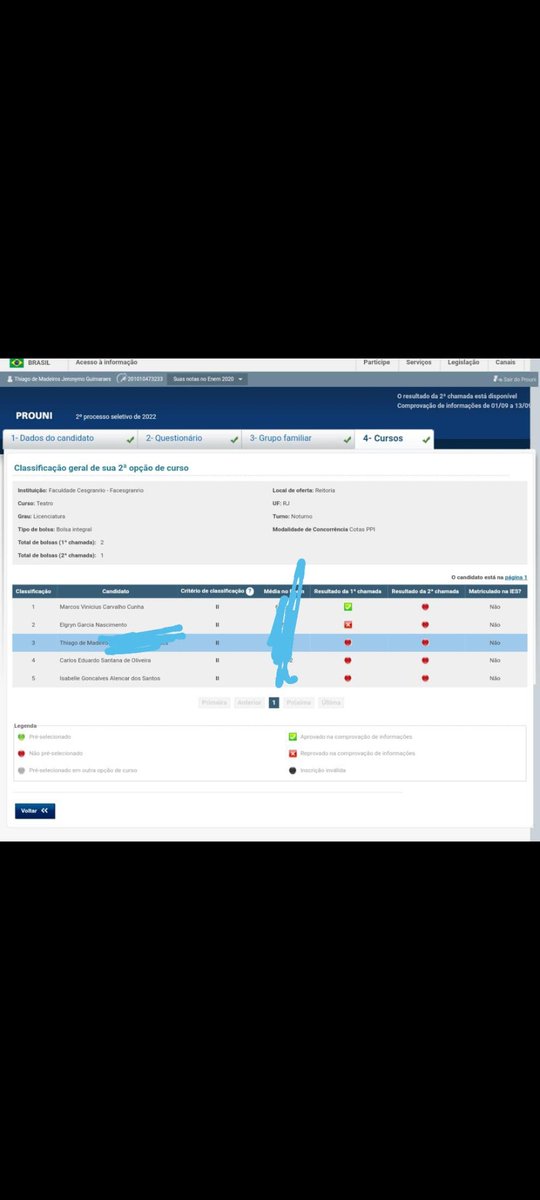Select candidate Isabelle Goncalves Alencar dos Santos
The height and width of the screenshot is (1200, 540).
pyautogui.click(x=108, y=678)
